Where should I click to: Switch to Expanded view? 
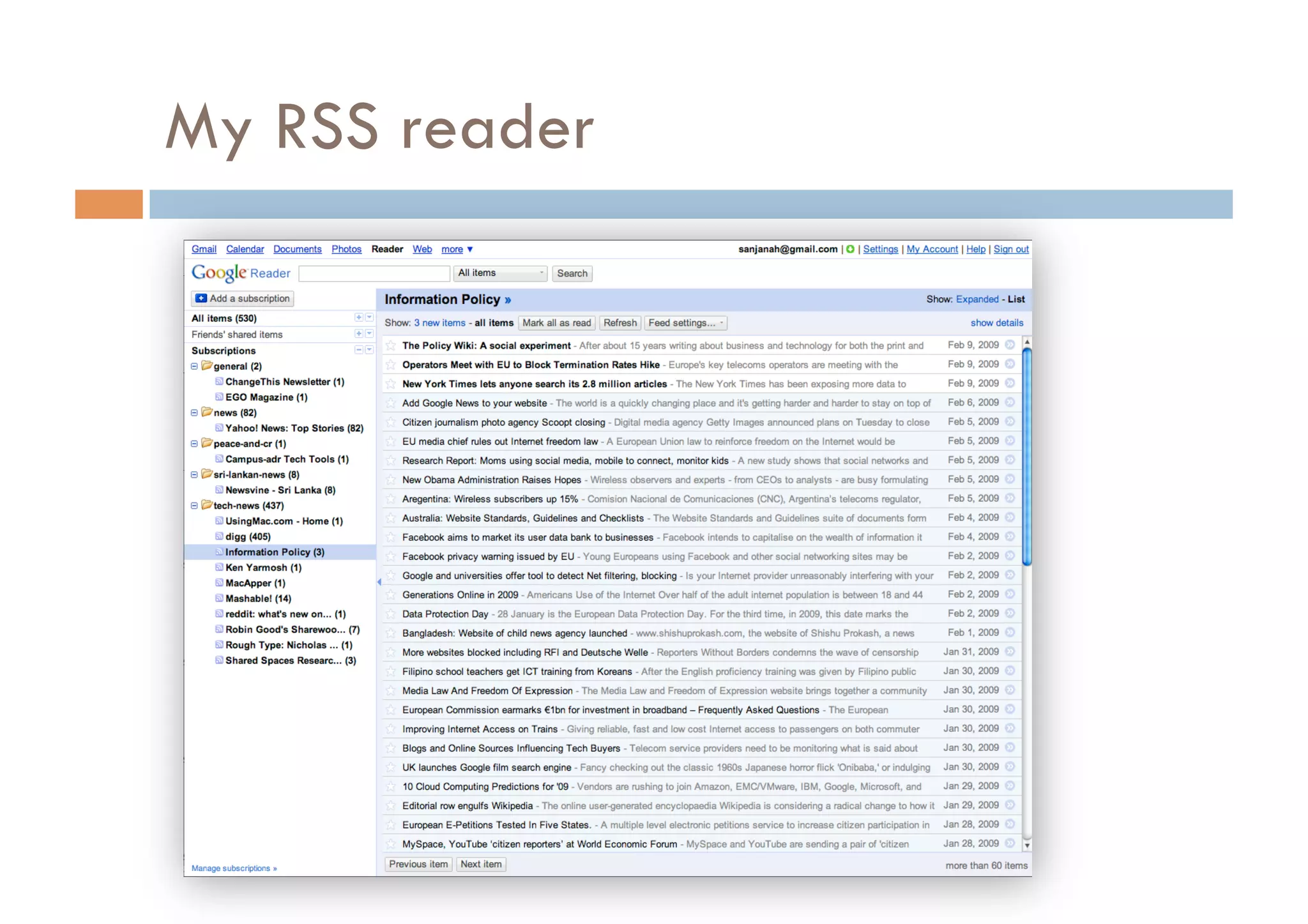977,299
